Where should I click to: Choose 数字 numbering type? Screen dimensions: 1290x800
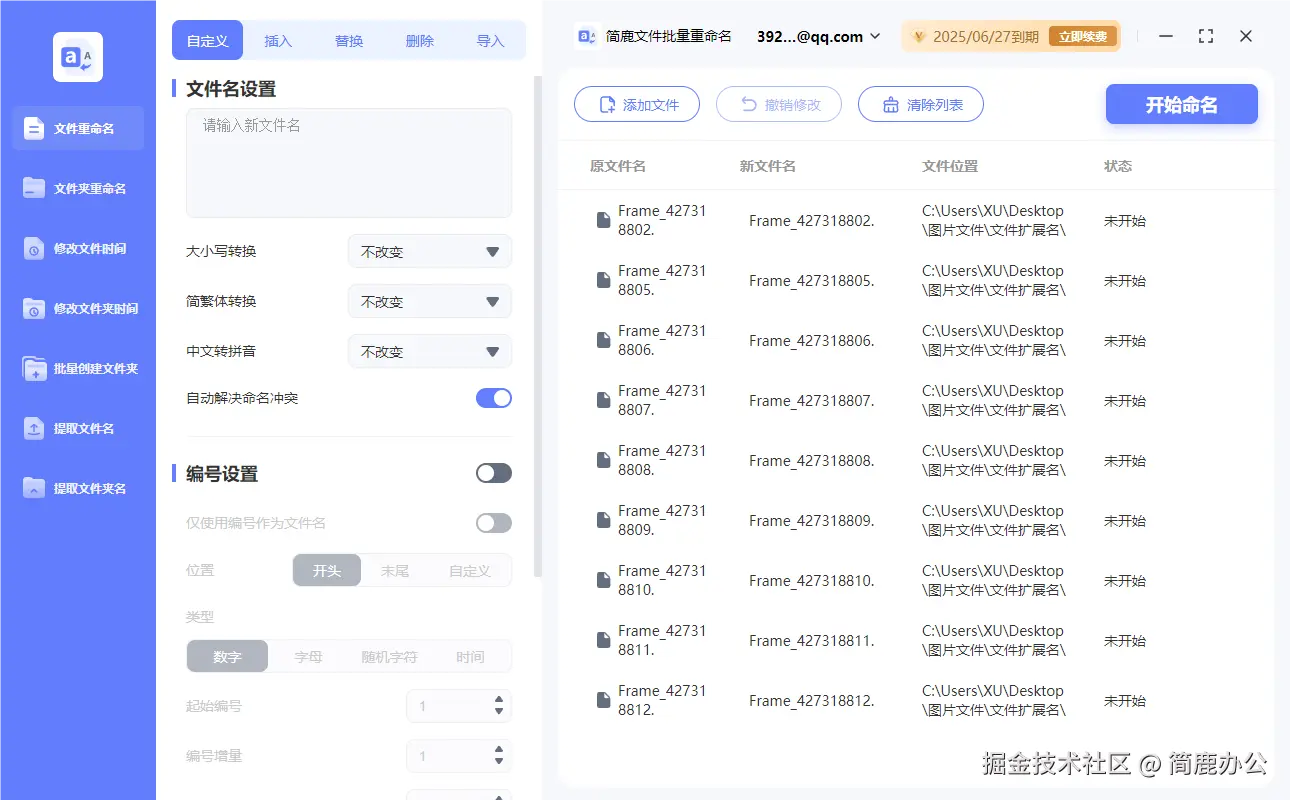(227, 657)
